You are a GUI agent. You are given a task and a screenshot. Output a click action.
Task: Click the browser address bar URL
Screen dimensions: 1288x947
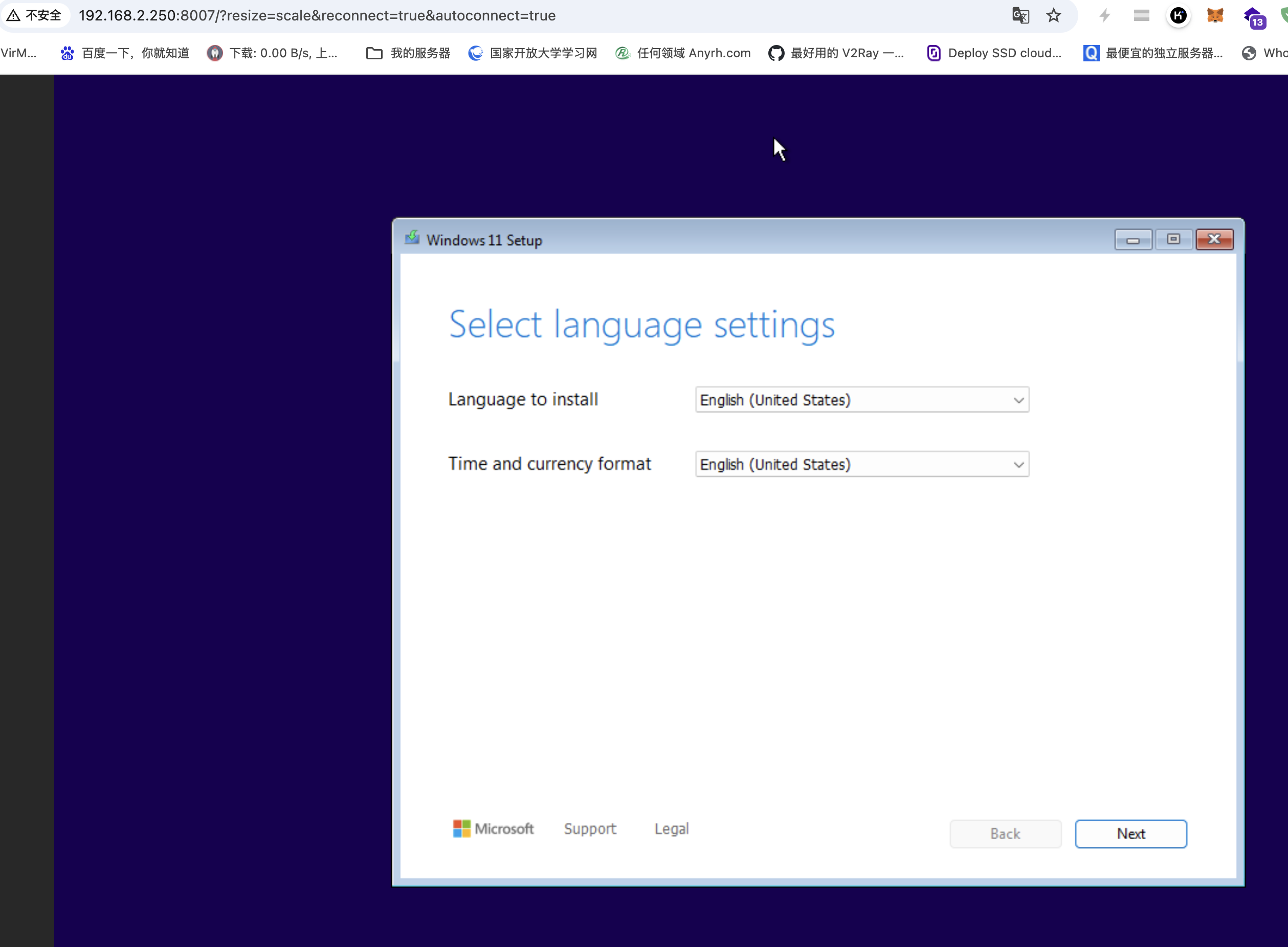coord(317,15)
